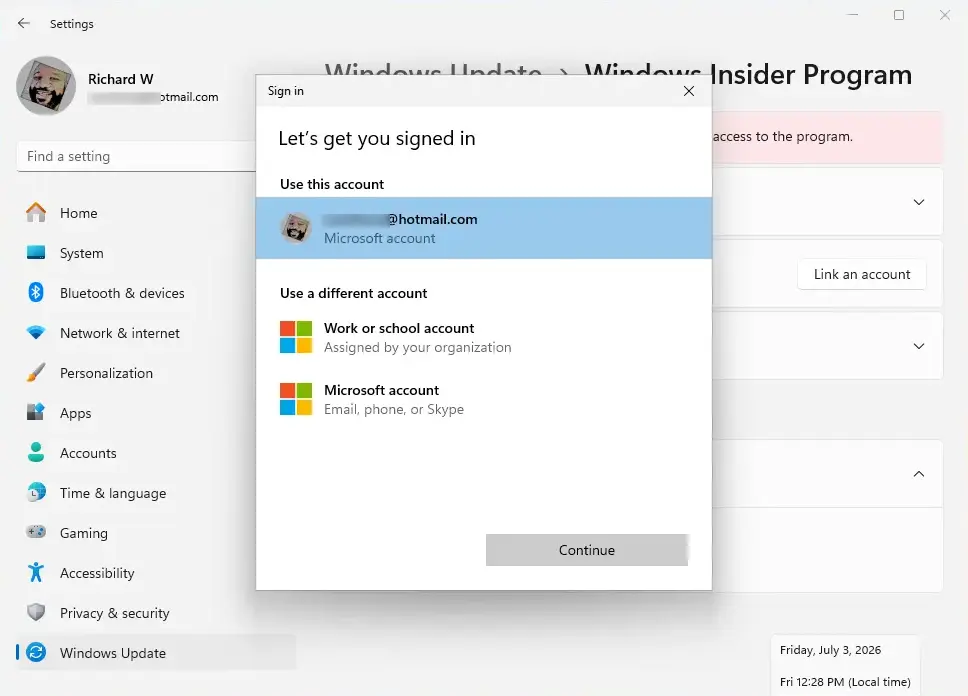Screen dimensions: 968x696
Task: Click the hotmail account avatar in dialog
Action: pyautogui.click(x=296, y=228)
